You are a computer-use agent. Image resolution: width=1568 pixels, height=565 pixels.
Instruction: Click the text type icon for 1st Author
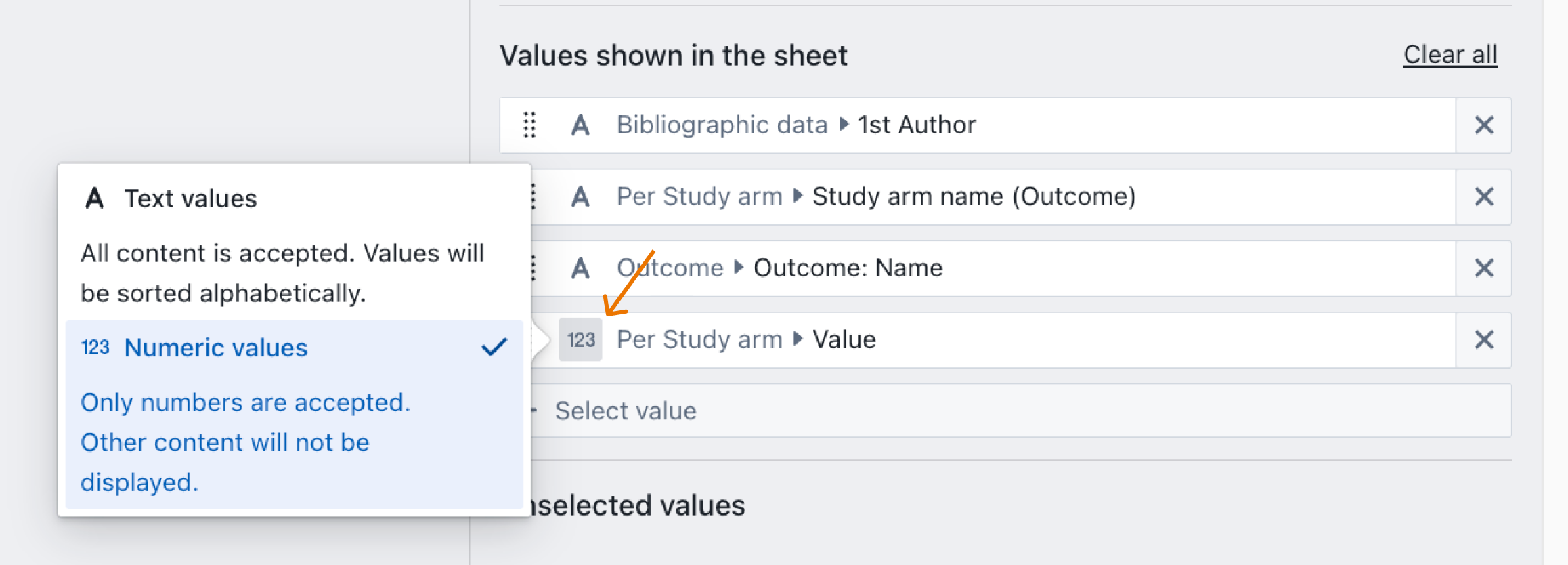(580, 125)
